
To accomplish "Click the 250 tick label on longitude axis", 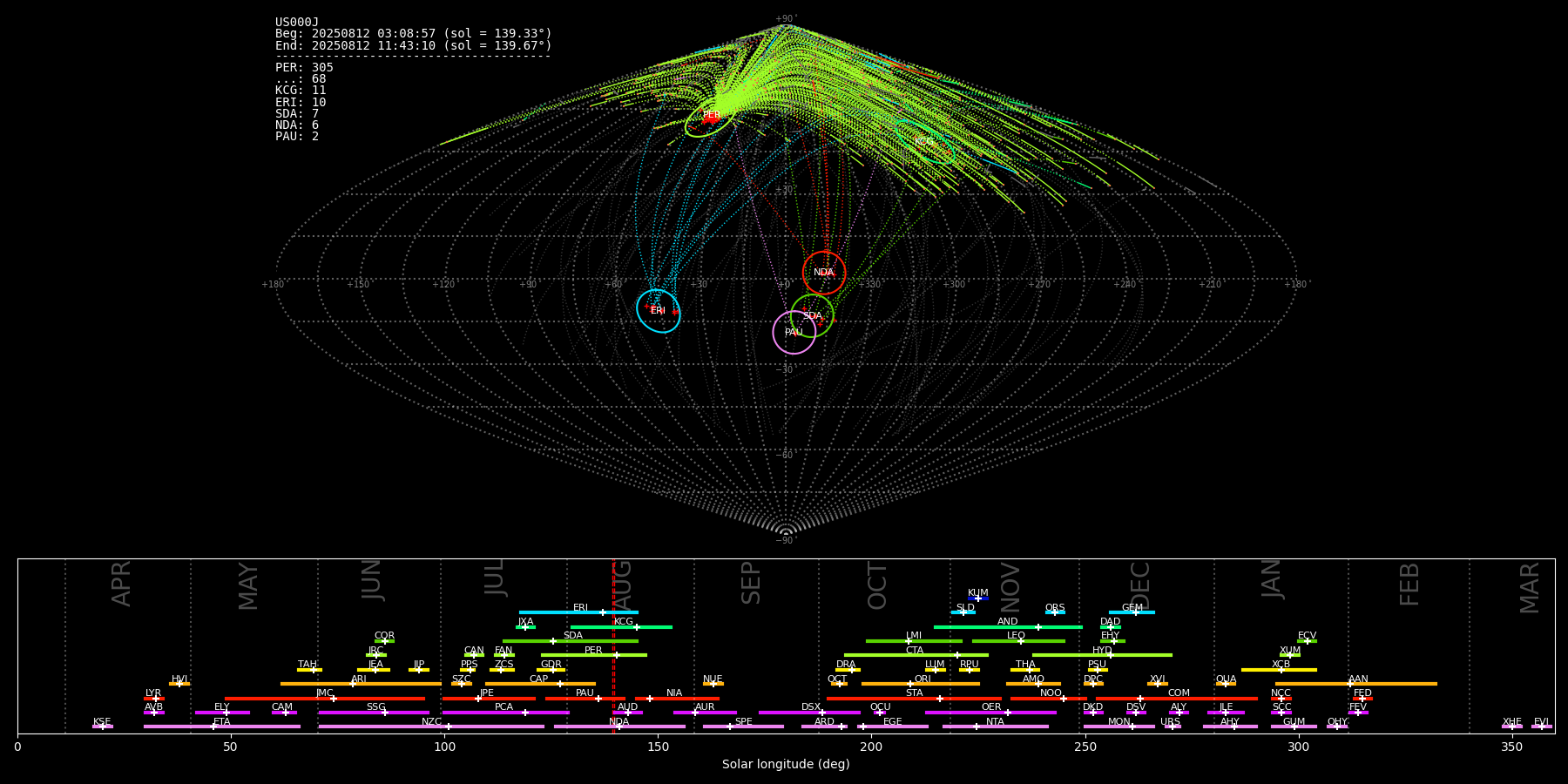I will [1085, 747].
